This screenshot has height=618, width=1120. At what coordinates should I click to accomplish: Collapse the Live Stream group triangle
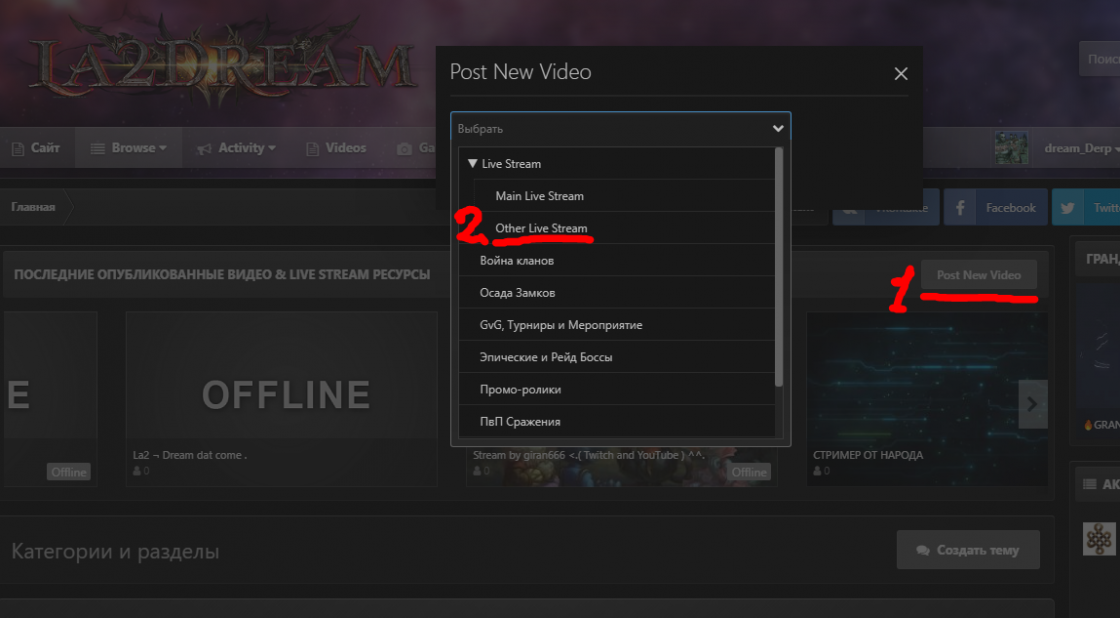pyautogui.click(x=472, y=163)
